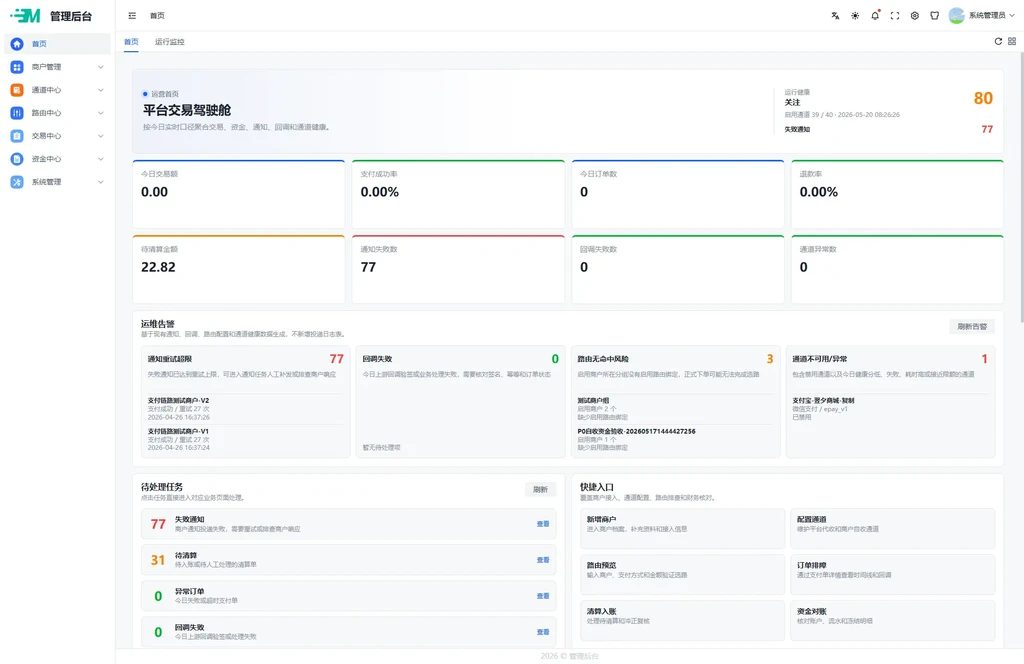The width and height of the screenshot is (1024, 664).
Task: Open the notification bell
Action: coord(875,16)
